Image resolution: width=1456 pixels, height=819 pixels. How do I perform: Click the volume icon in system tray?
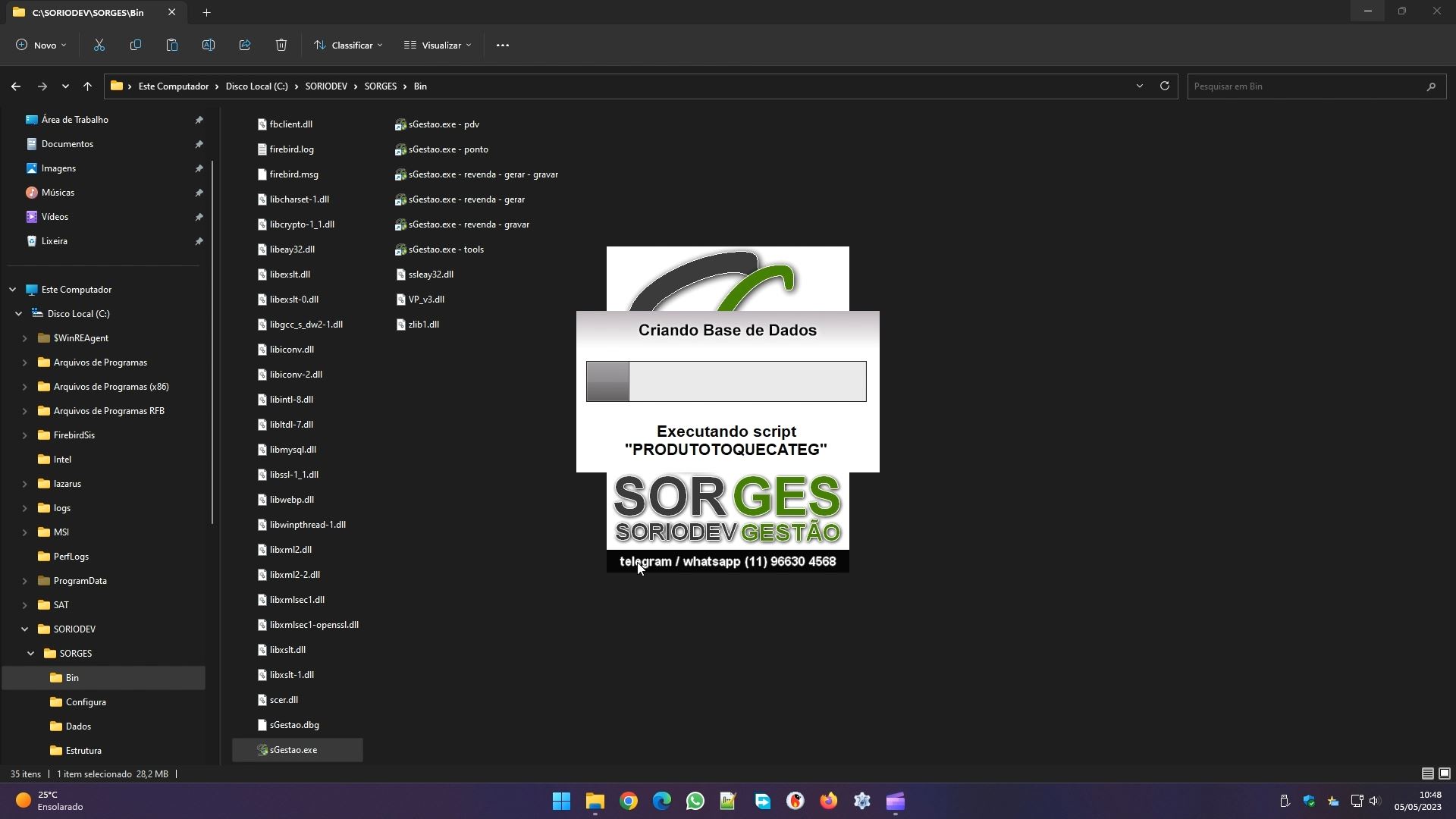(1375, 801)
